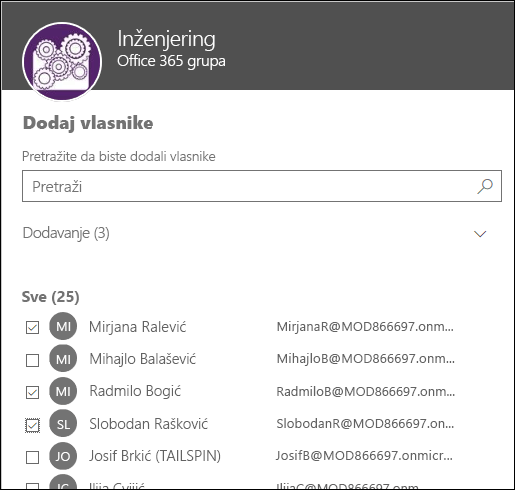Screen dimensions: 515x490
Task: Click Mihajlo Balašević's MI avatar
Action: (x=63, y=359)
